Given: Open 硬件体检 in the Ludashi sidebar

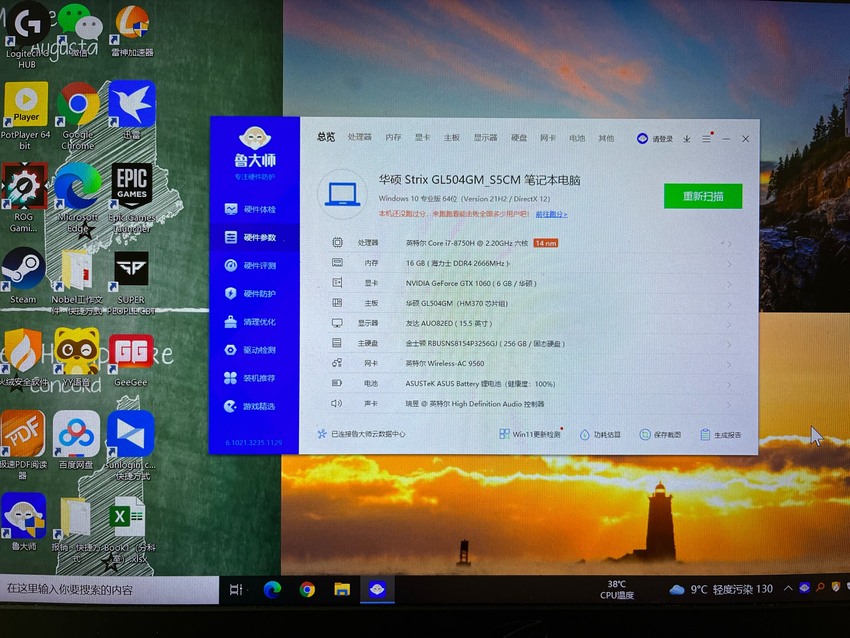Looking at the screenshot, I should click(250, 209).
